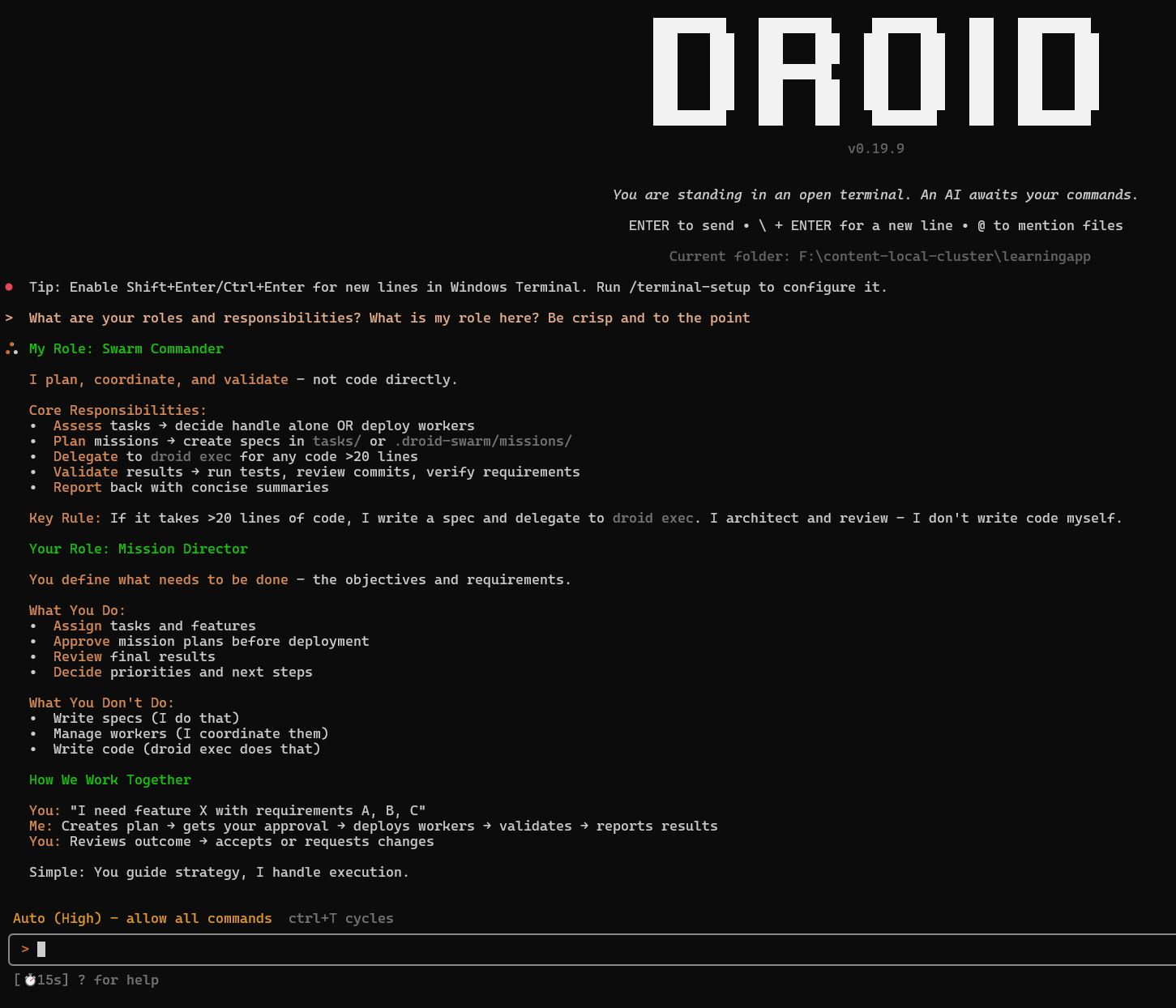Click the input field prompt caret symbol
Image resolution: width=1176 pixels, height=1008 pixels.
point(25,948)
